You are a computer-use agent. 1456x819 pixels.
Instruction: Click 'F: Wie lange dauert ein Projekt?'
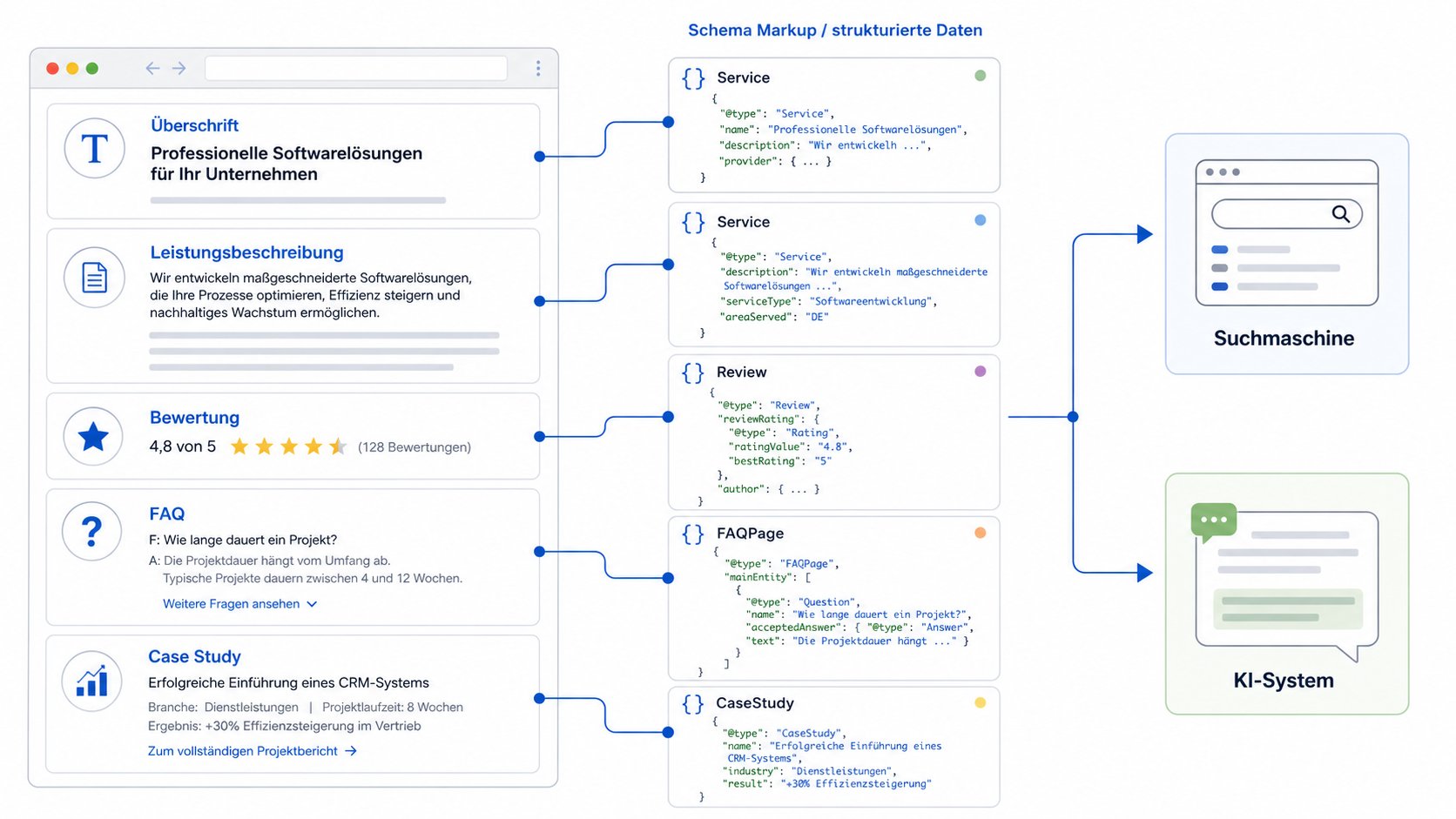click(243, 540)
